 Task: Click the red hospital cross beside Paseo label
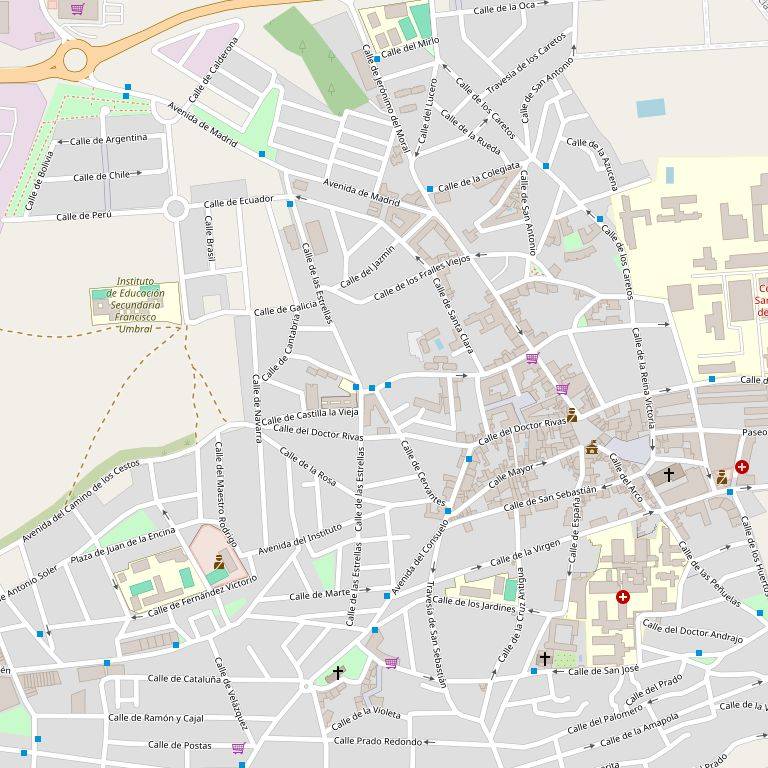pyautogui.click(x=742, y=467)
